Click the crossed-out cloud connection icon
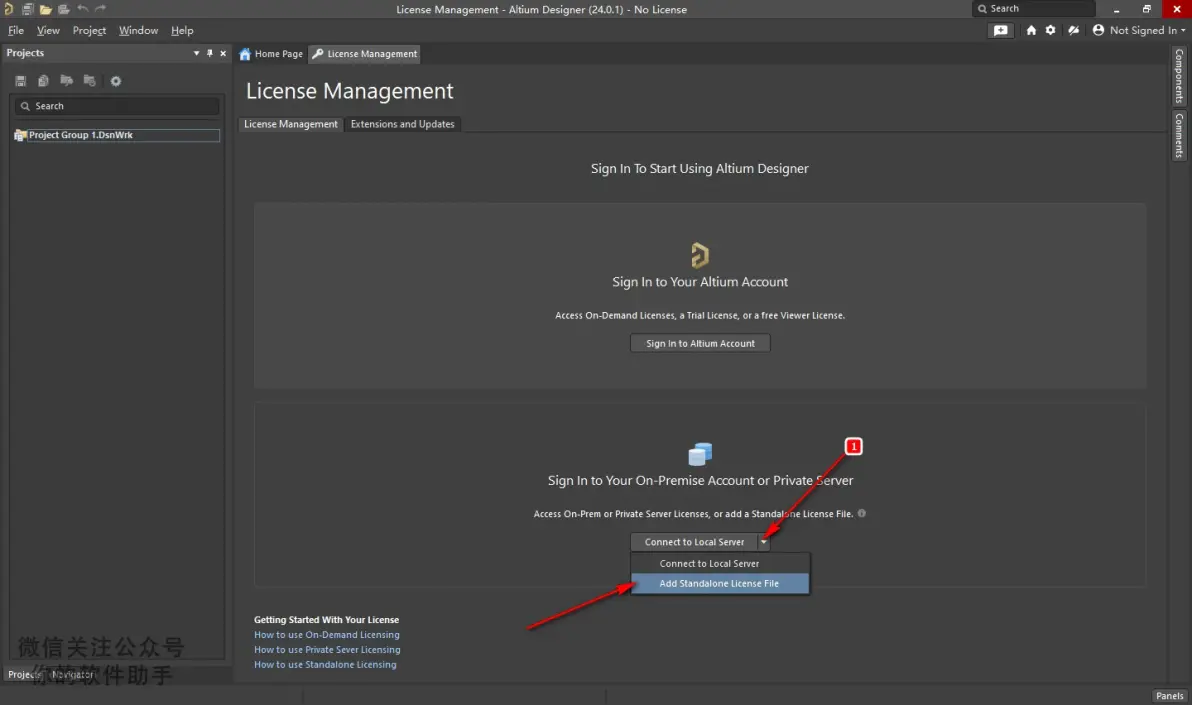The width and height of the screenshot is (1192, 705). click(1073, 30)
